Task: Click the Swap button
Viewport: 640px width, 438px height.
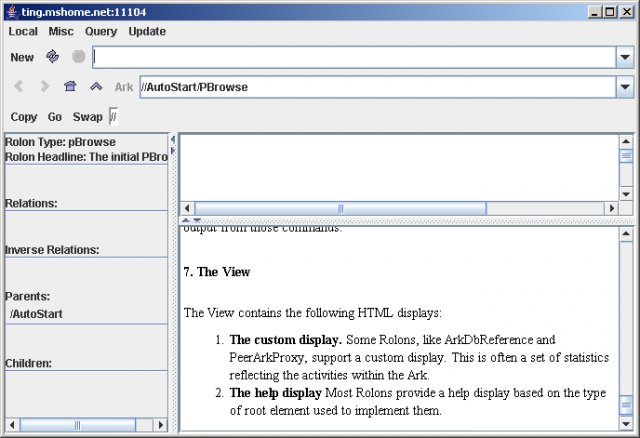Action: pyautogui.click(x=87, y=117)
